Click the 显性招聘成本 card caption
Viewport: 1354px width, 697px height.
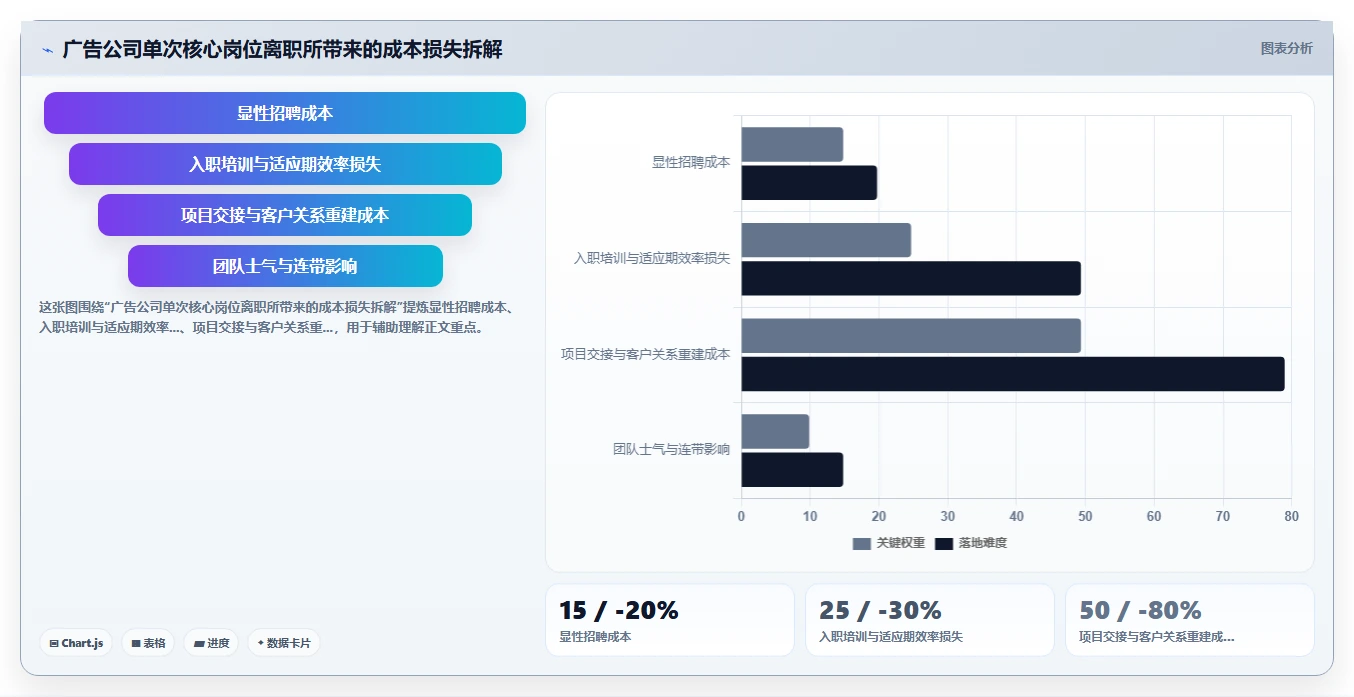click(595, 636)
